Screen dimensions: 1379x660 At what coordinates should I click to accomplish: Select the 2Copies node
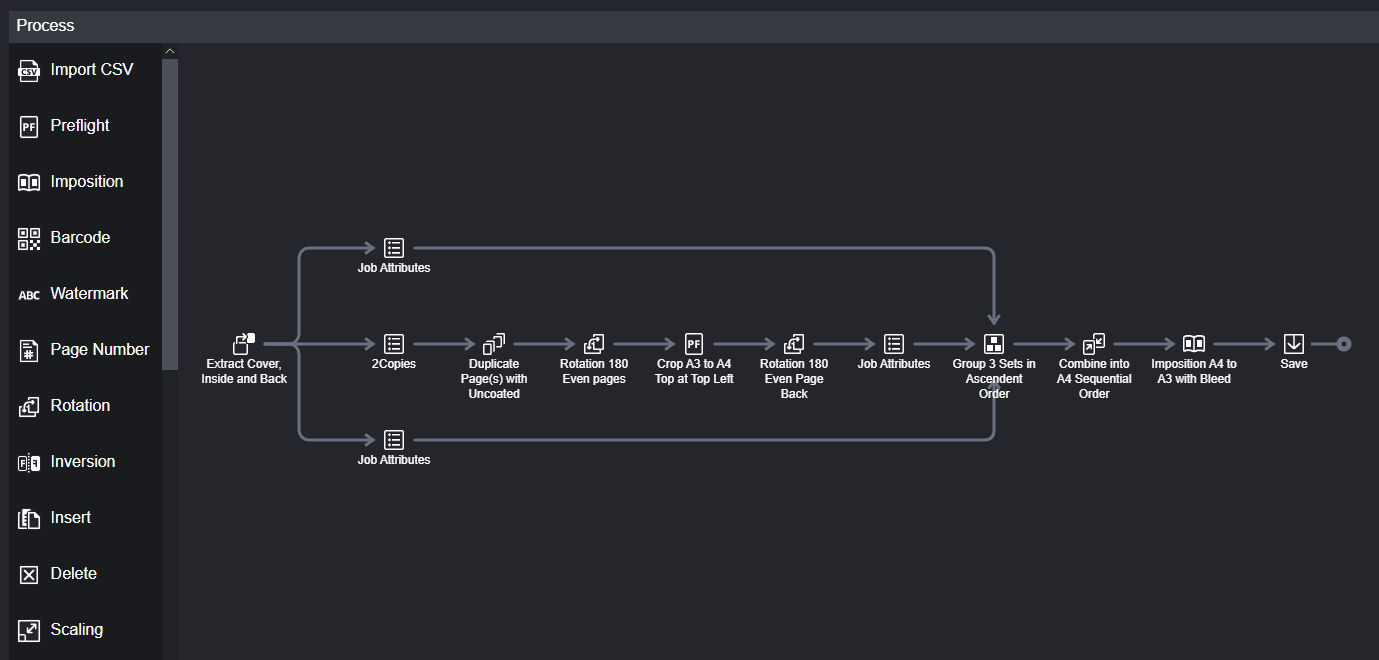tap(393, 343)
